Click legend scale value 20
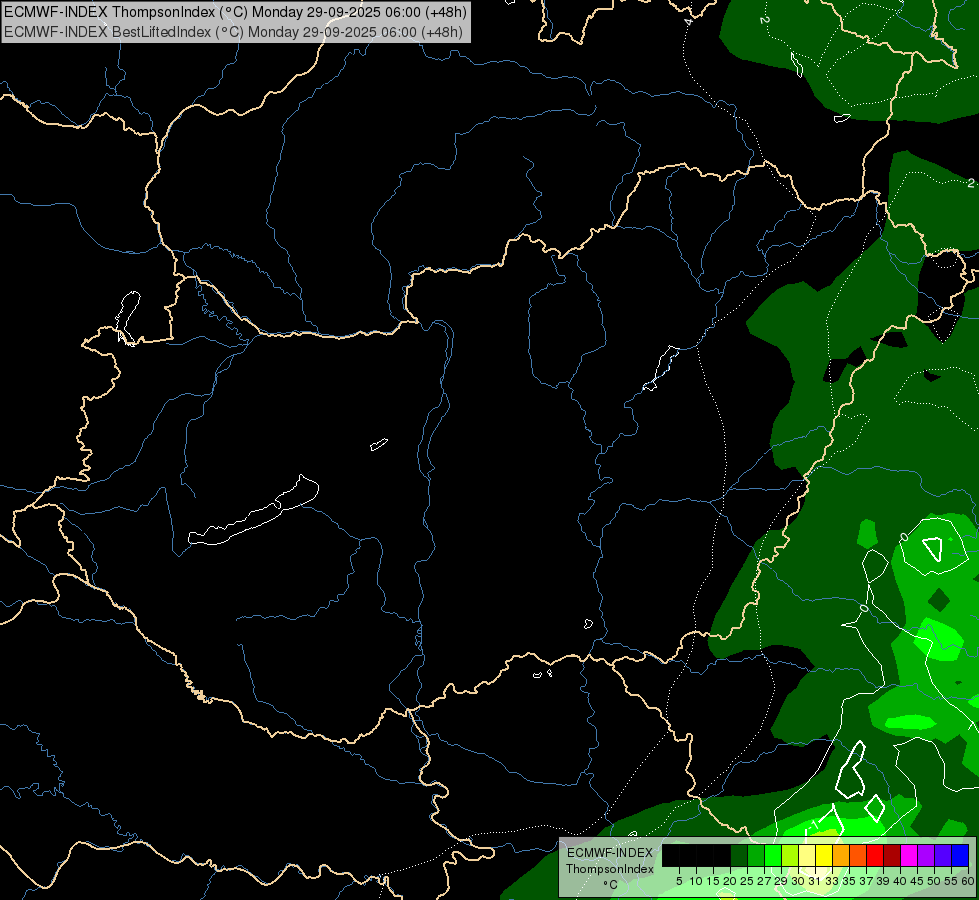Screen dimensions: 979x900 pyautogui.click(x=730, y=881)
